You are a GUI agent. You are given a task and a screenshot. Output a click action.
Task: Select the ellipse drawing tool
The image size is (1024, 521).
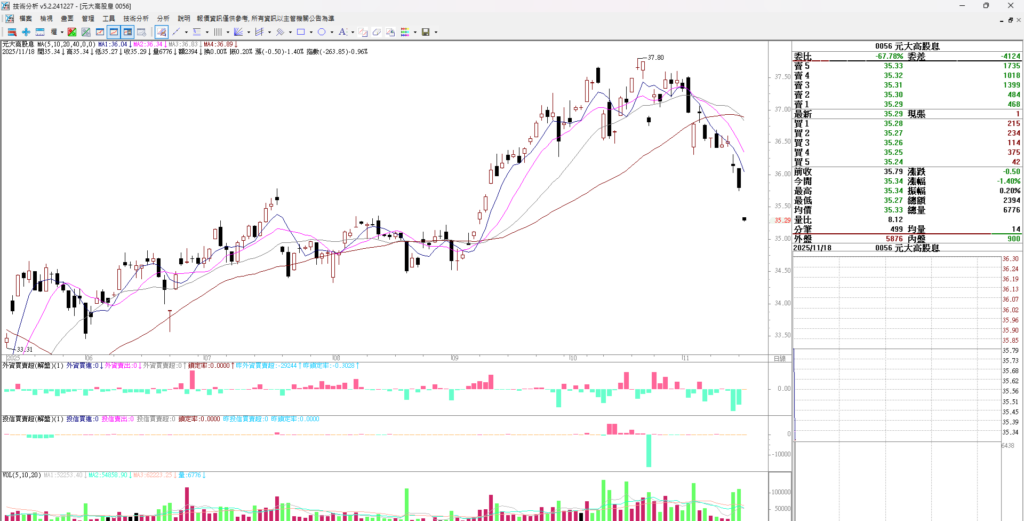(322, 32)
